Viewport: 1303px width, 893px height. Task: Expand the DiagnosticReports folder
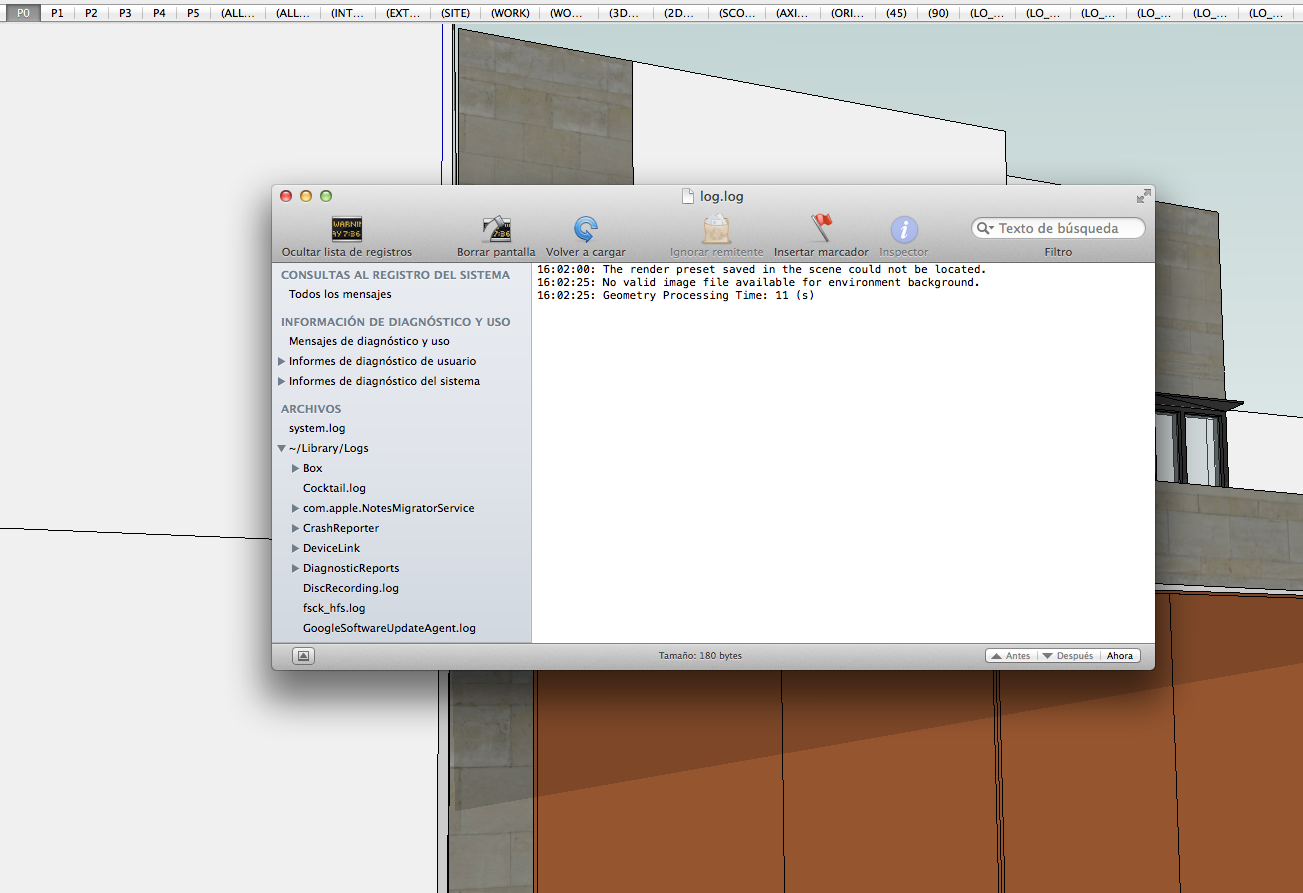coord(296,568)
